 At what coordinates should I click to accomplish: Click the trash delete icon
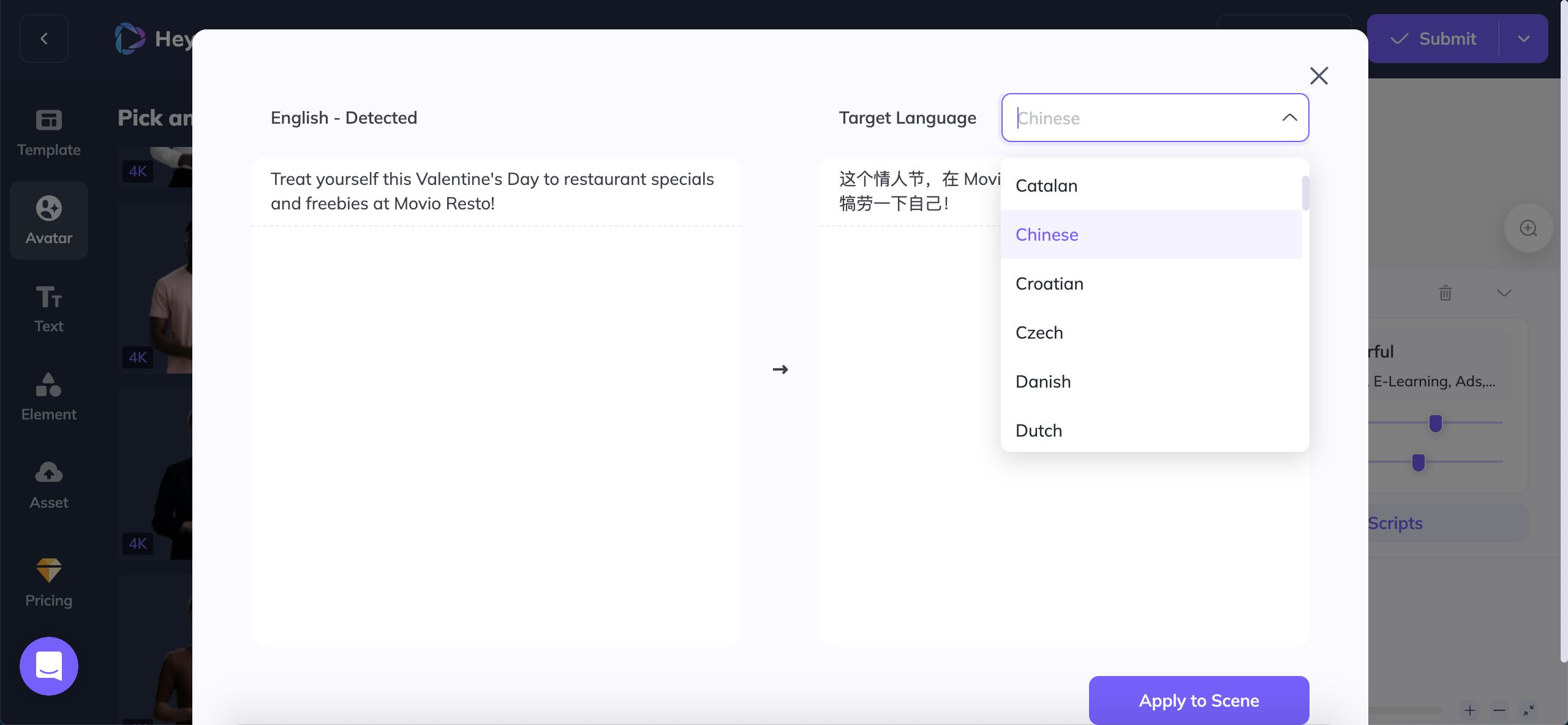coord(1445,293)
